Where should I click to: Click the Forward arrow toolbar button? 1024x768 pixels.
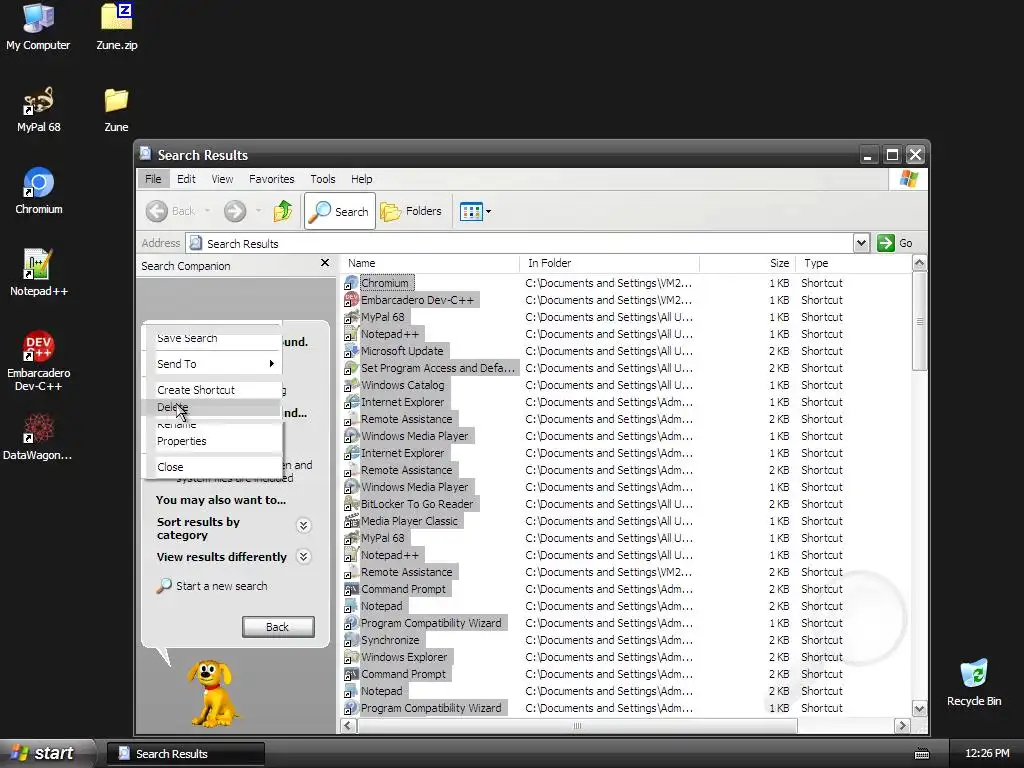point(234,211)
